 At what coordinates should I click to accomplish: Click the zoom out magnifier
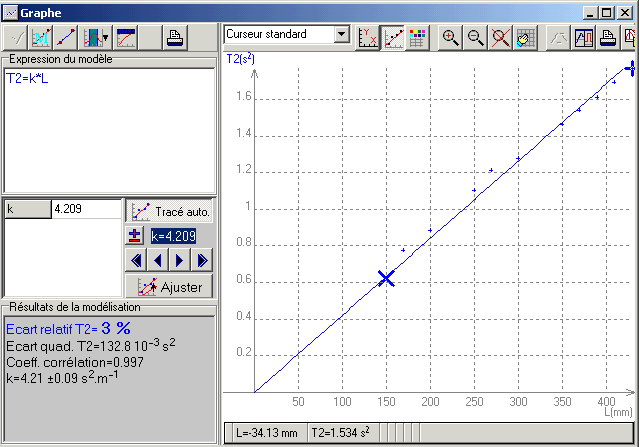[476, 38]
